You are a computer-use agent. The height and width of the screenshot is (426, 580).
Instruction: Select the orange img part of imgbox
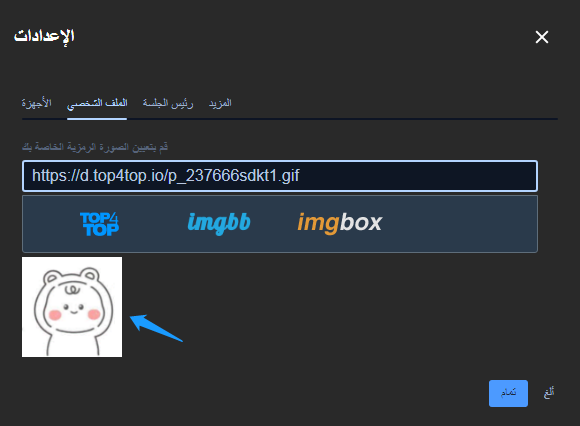318,223
